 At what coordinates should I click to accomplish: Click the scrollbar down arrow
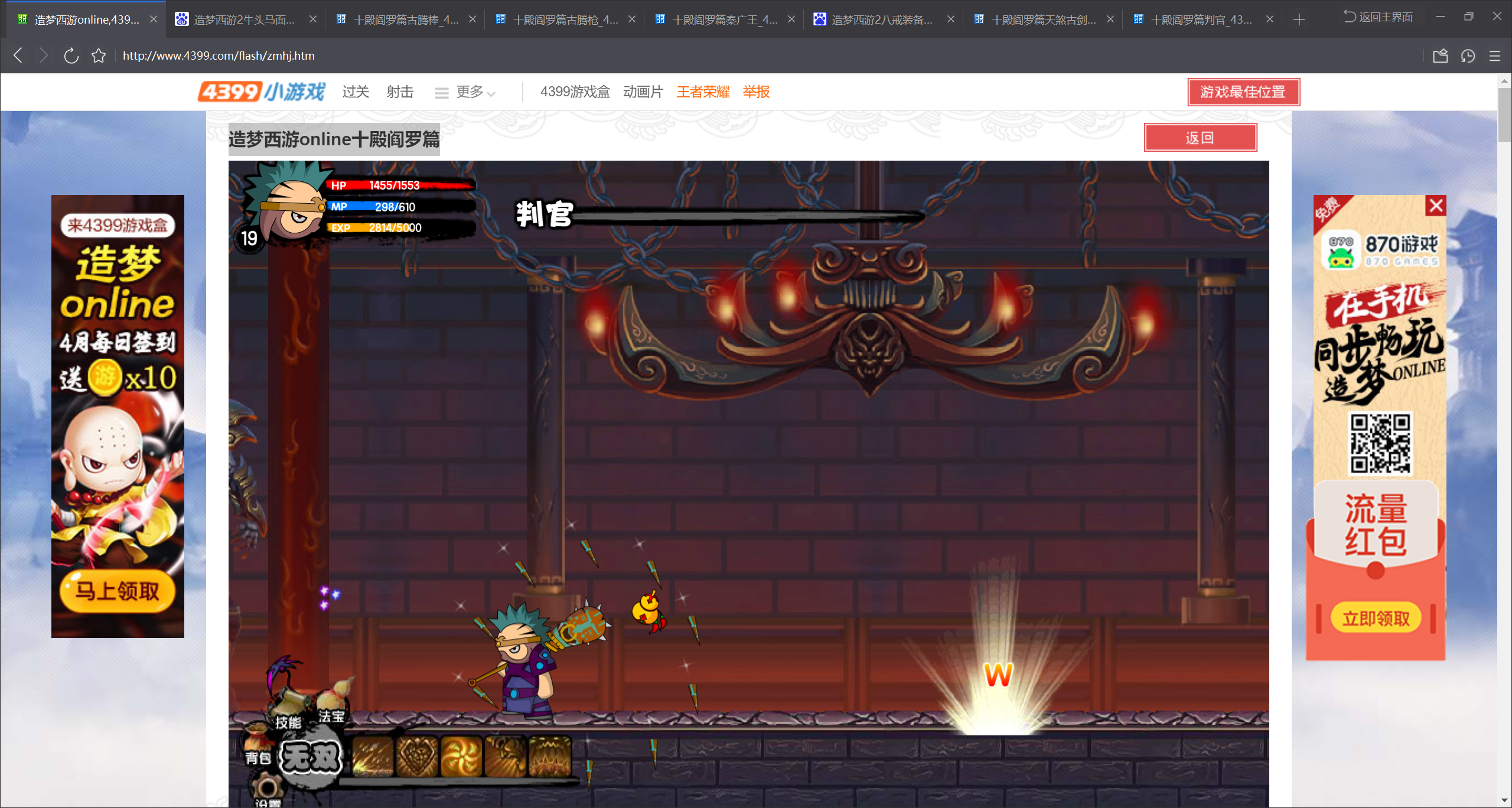1504,801
